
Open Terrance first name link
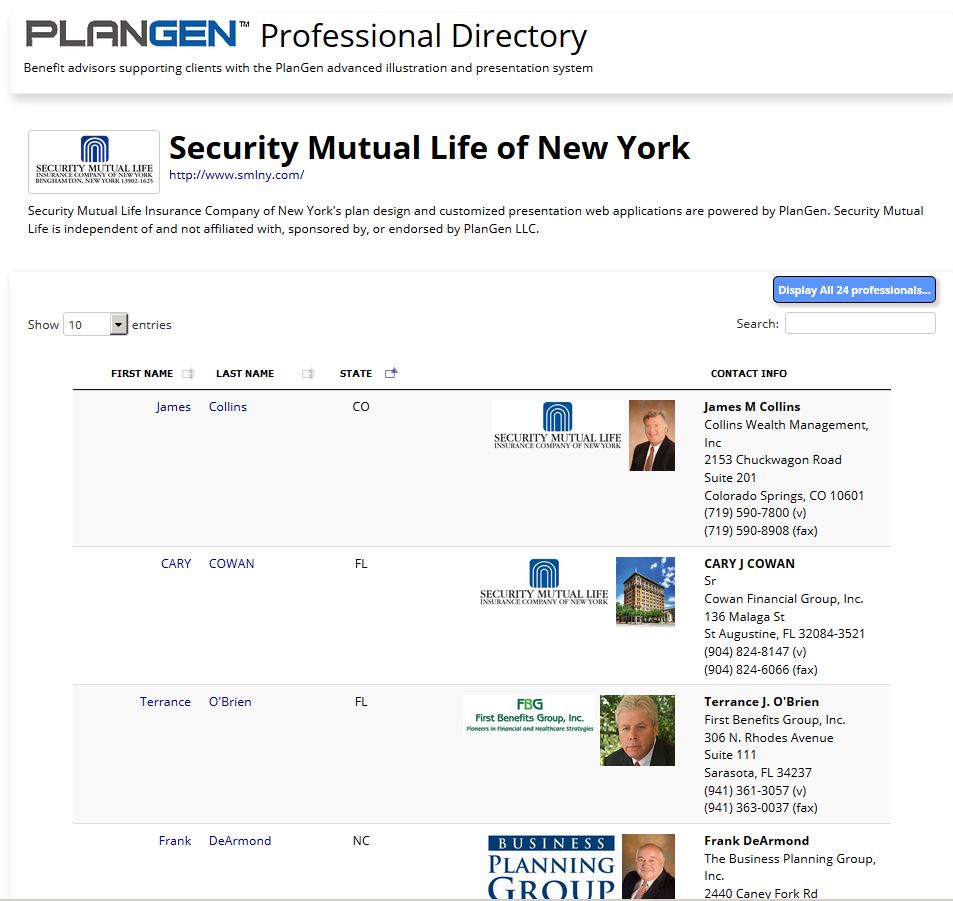click(165, 702)
